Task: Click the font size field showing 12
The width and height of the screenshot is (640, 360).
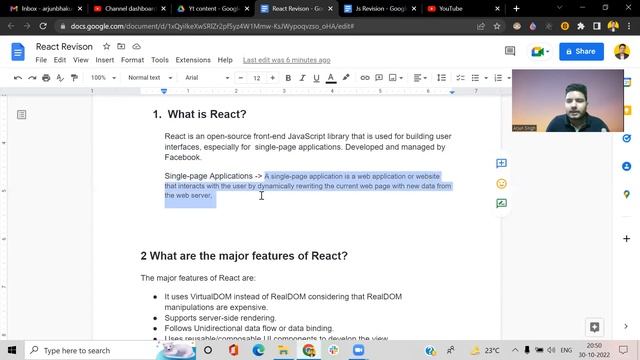Action: 257,78
